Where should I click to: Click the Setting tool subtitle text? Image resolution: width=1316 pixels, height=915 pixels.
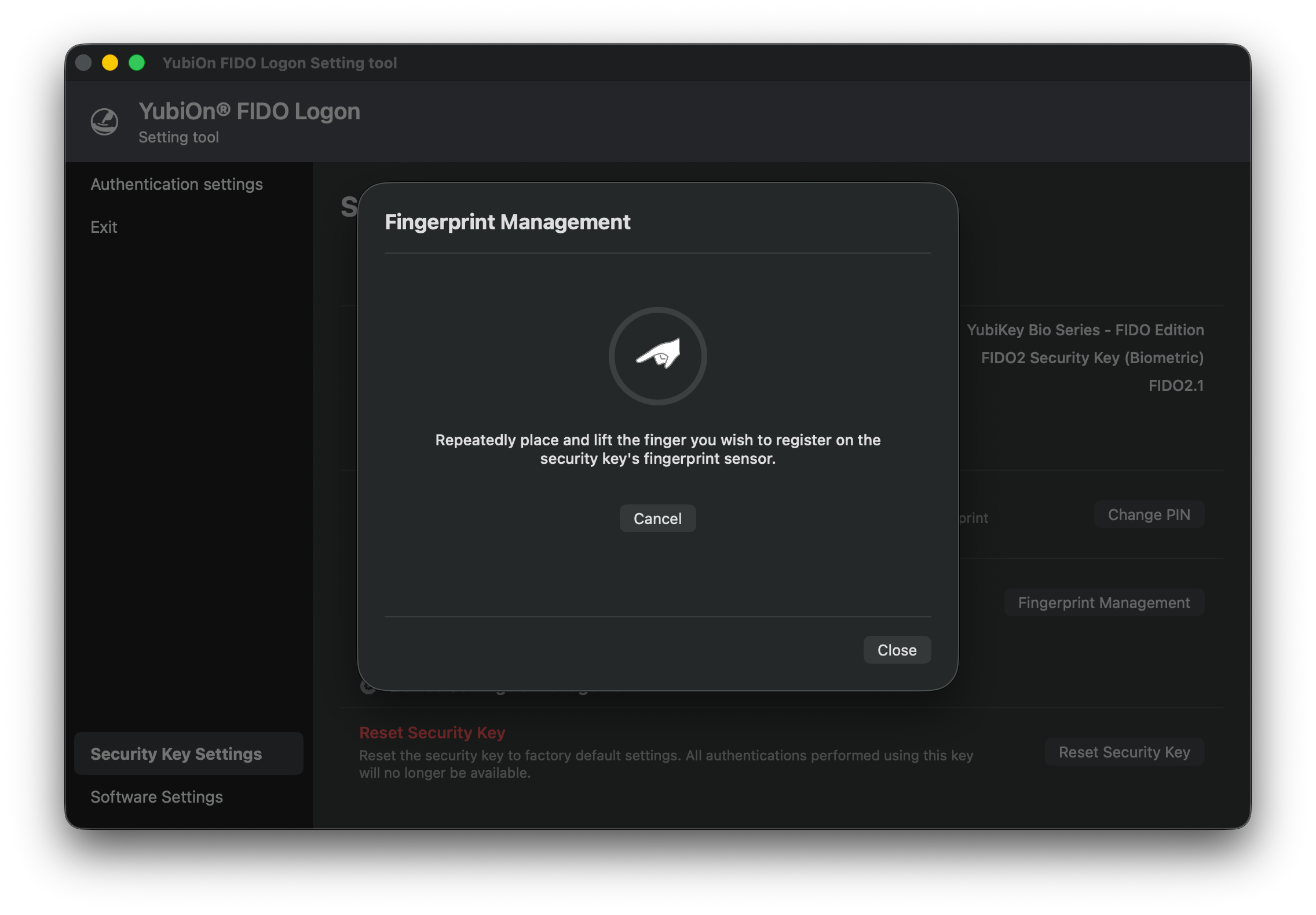coord(178,137)
